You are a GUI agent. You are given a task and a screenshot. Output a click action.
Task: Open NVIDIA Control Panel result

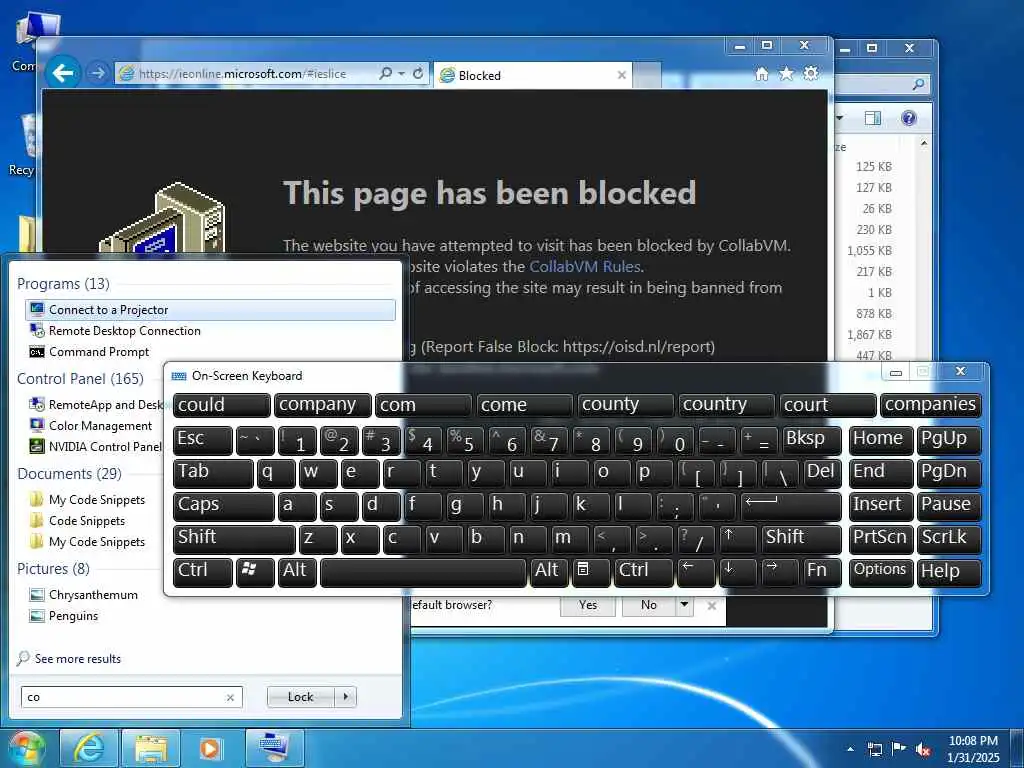point(95,447)
